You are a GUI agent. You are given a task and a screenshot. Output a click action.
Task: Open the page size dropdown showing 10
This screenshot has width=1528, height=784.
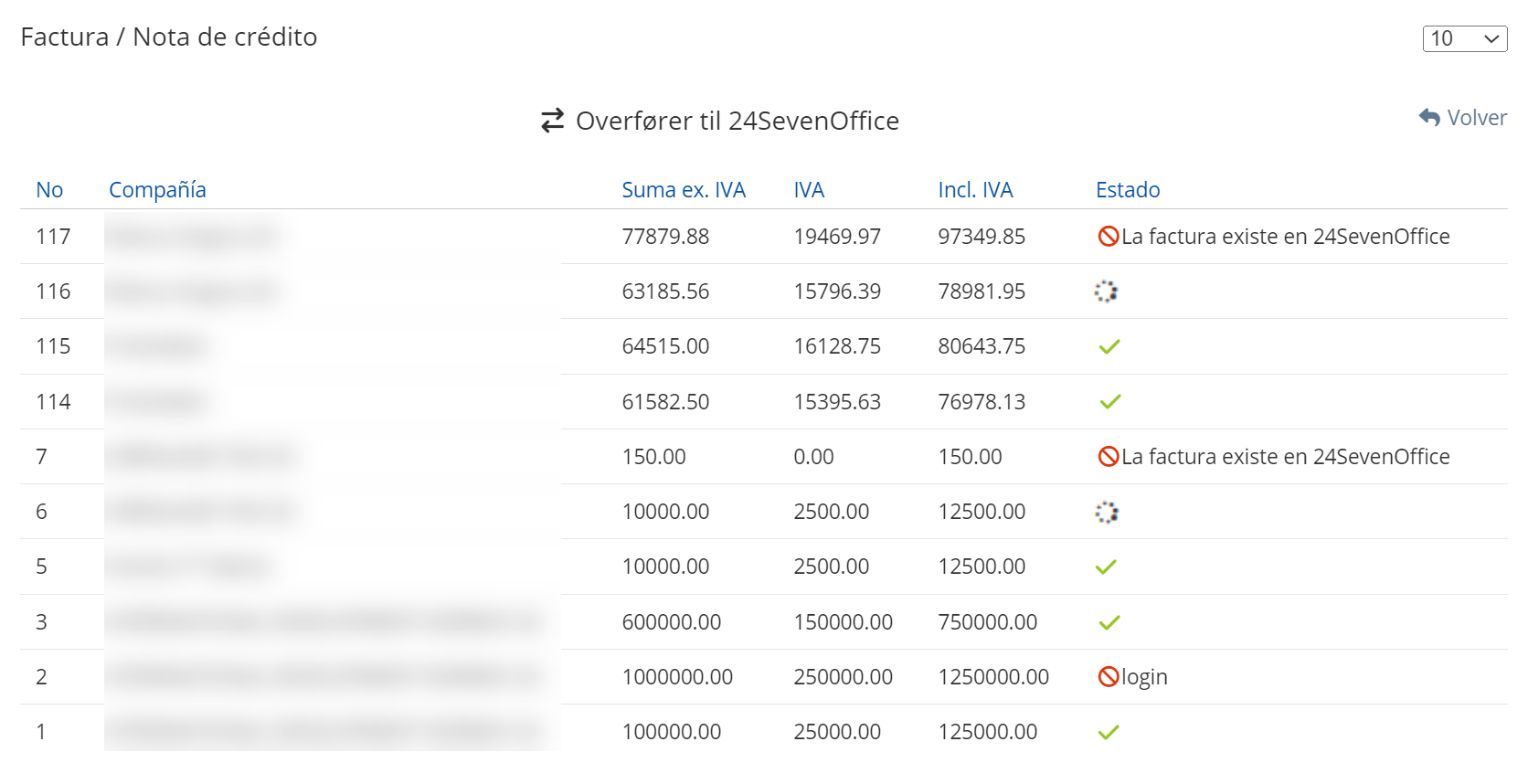tap(1464, 38)
